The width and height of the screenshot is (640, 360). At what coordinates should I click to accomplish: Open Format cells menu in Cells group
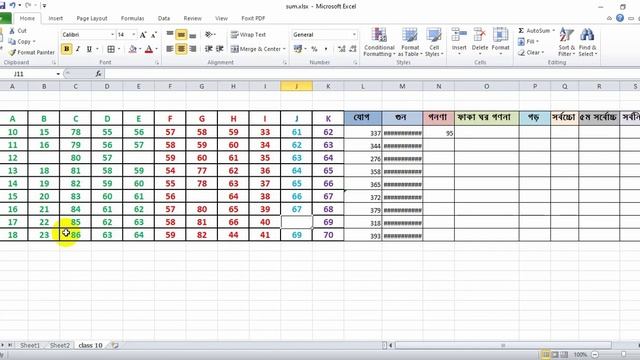tap(500, 42)
